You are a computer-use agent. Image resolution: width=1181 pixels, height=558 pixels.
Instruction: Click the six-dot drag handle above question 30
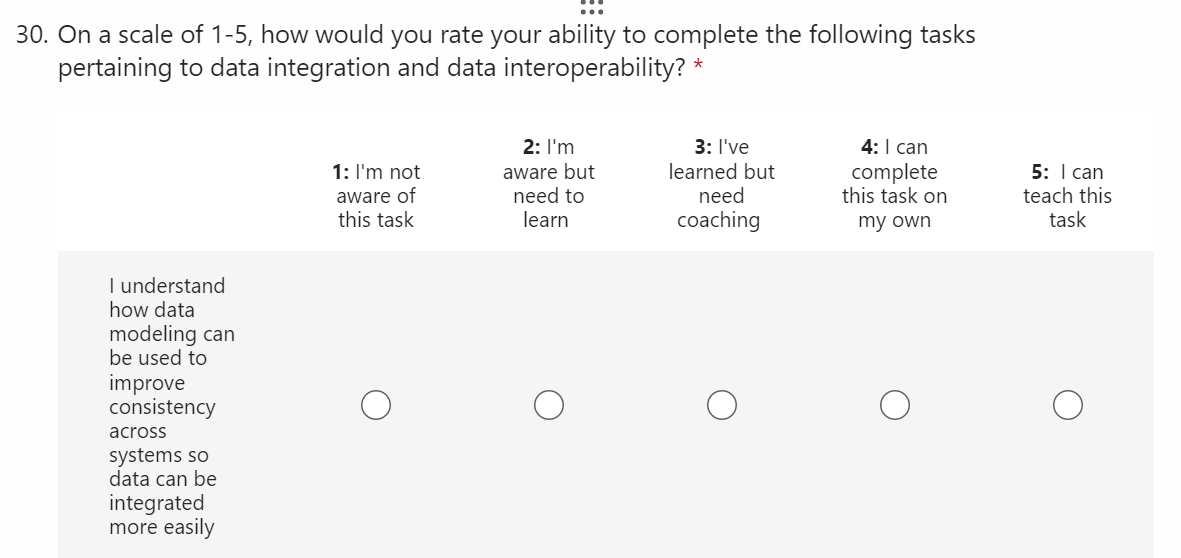point(591,7)
